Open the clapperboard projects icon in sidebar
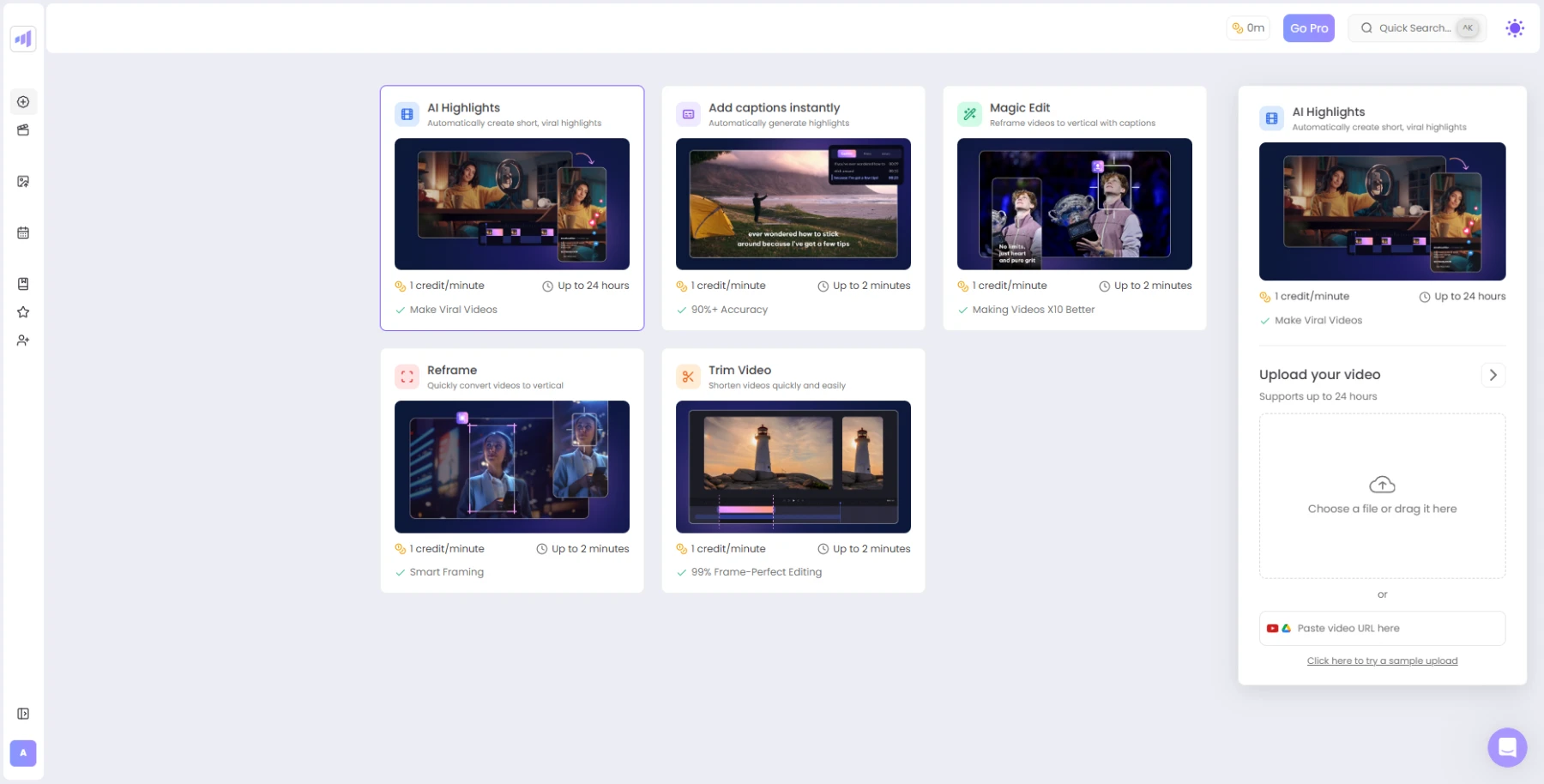This screenshot has width=1544, height=784. pos(23,130)
